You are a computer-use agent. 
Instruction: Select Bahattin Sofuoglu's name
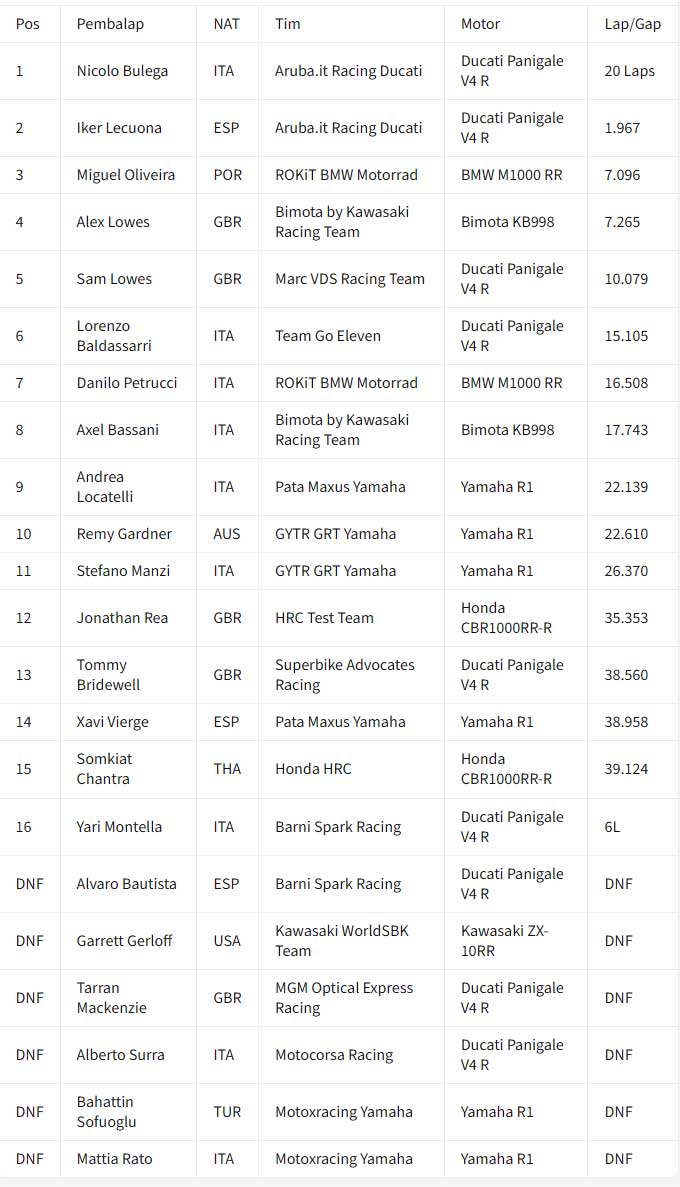pyautogui.click(x=106, y=1112)
